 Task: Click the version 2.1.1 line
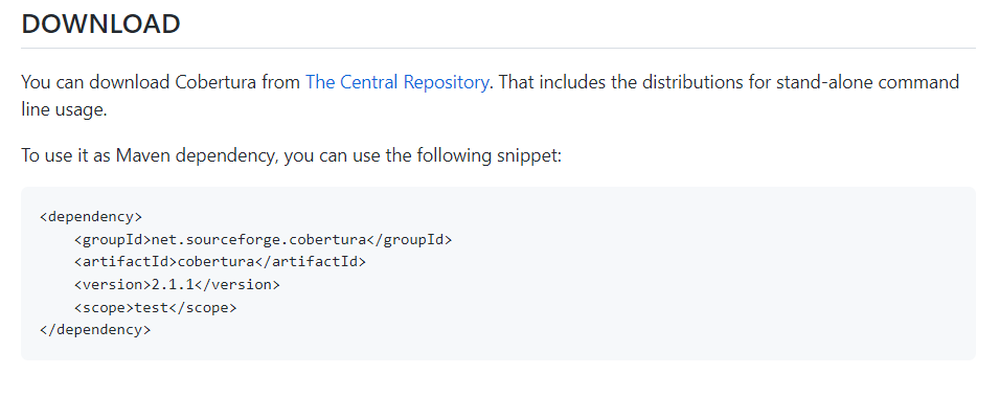pos(177,284)
